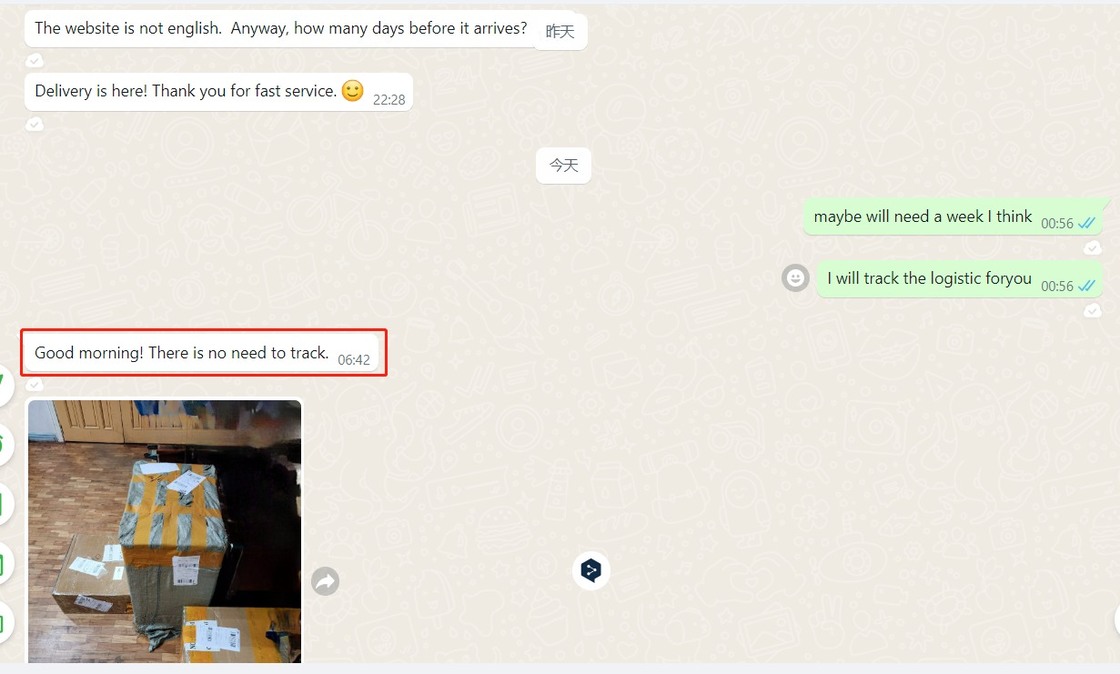Viewport: 1120px width, 674px height.
Task: Forward the package photo using arrow icon
Action: (x=325, y=580)
